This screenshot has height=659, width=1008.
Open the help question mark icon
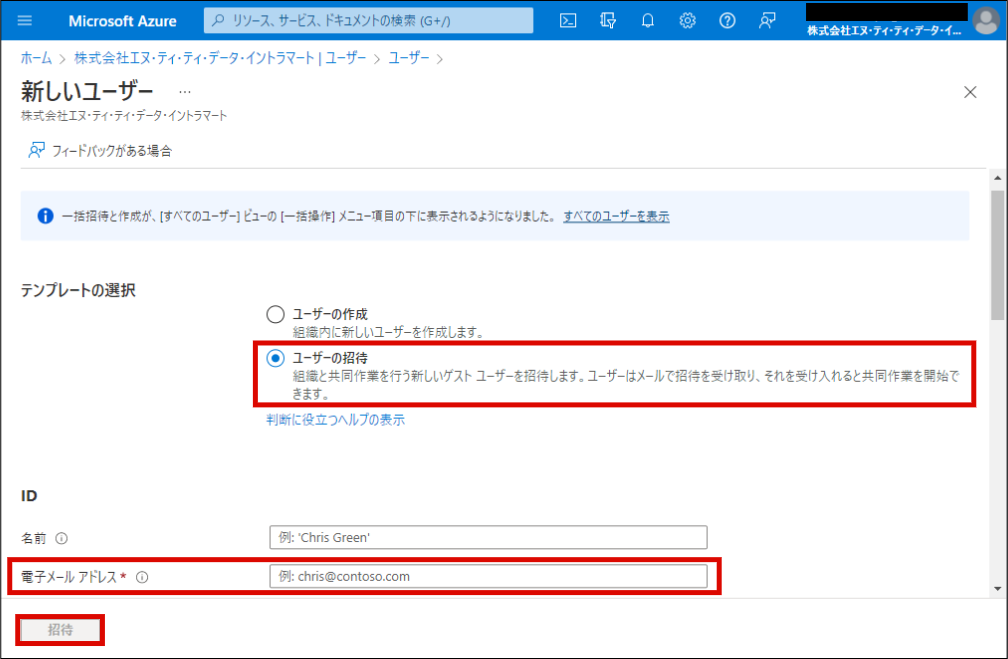point(727,21)
